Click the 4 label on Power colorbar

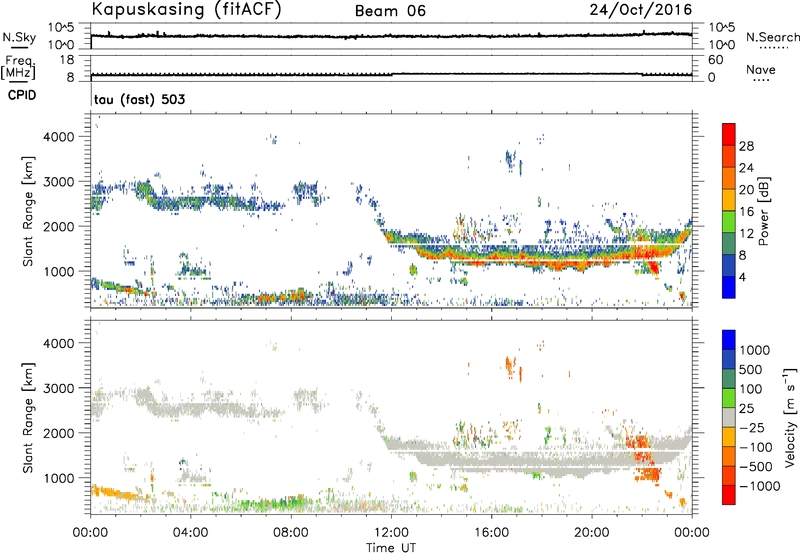742,277
